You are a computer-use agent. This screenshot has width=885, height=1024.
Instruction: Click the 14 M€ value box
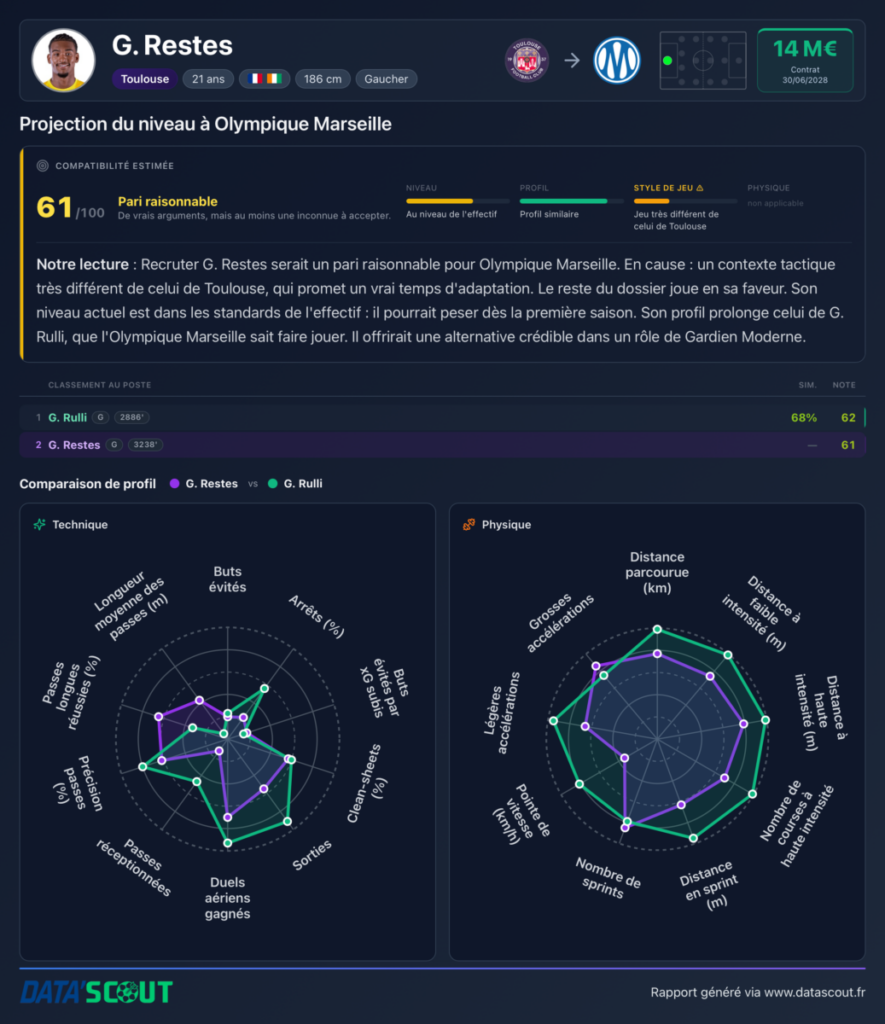(x=805, y=60)
